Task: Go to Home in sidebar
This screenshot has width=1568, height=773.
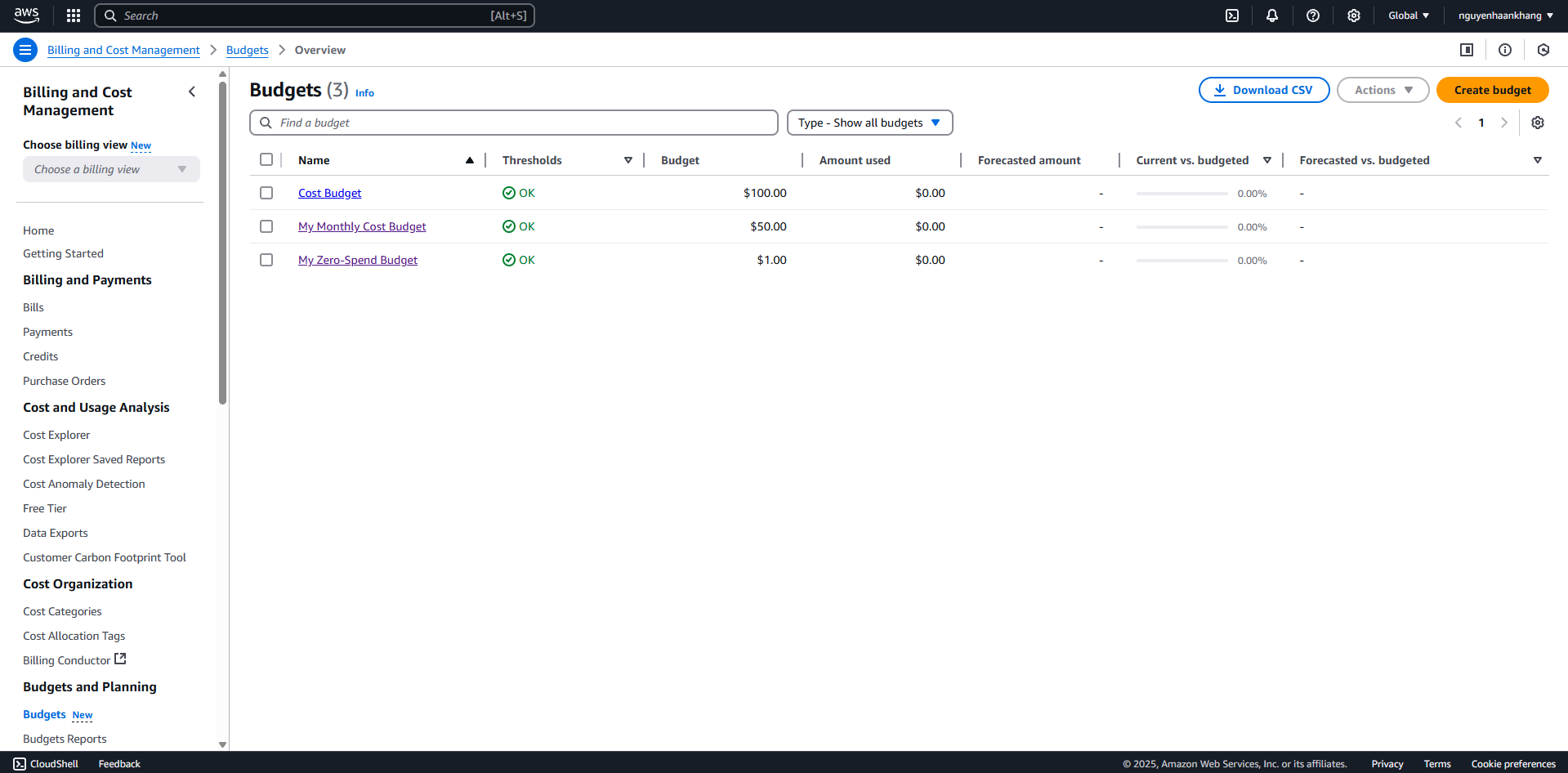Action: point(38,230)
